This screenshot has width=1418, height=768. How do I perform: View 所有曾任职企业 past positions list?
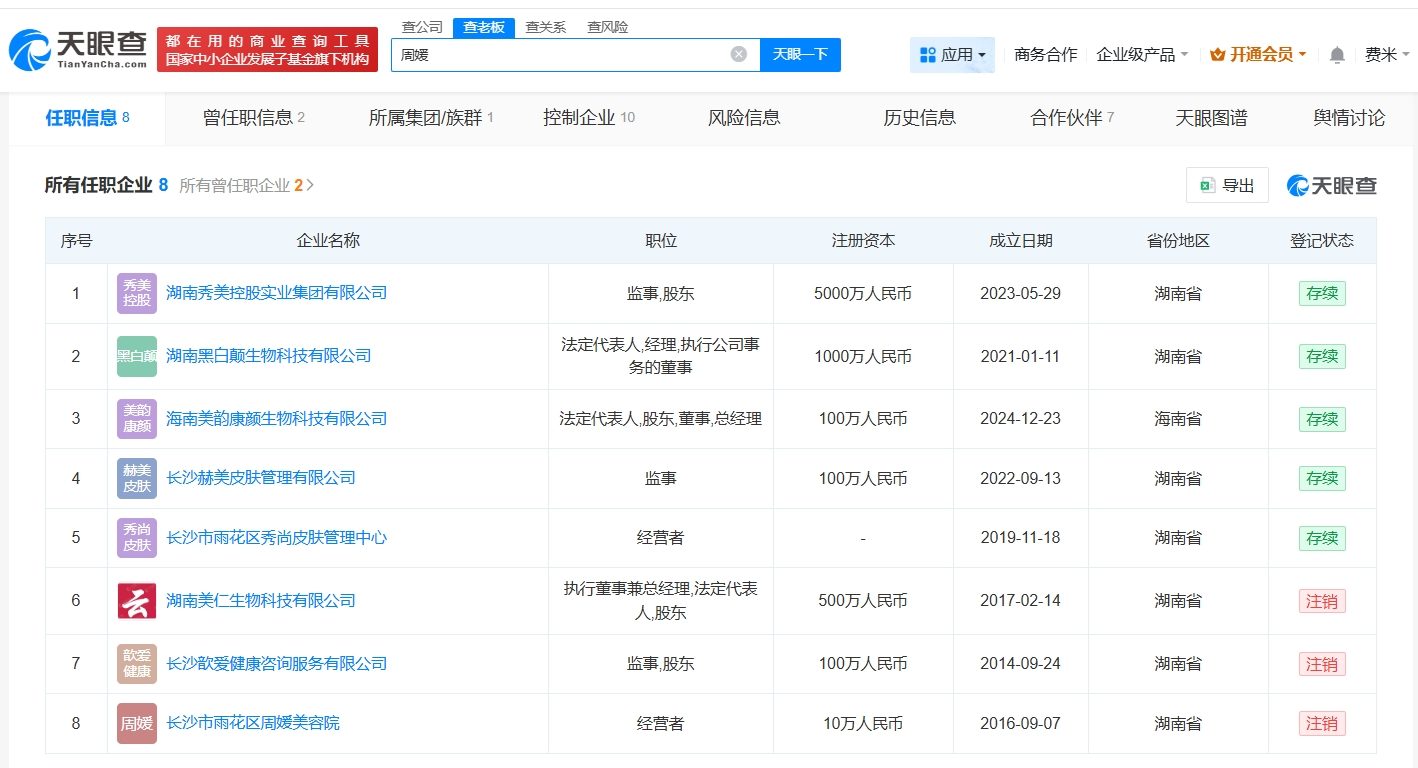coord(246,186)
